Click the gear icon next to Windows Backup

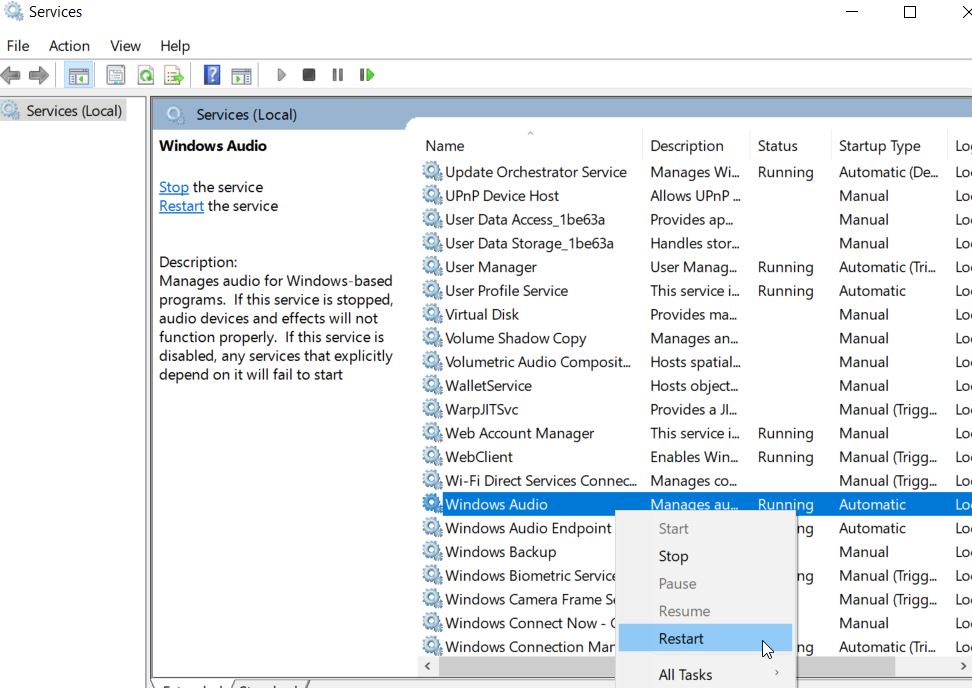click(432, 551)
